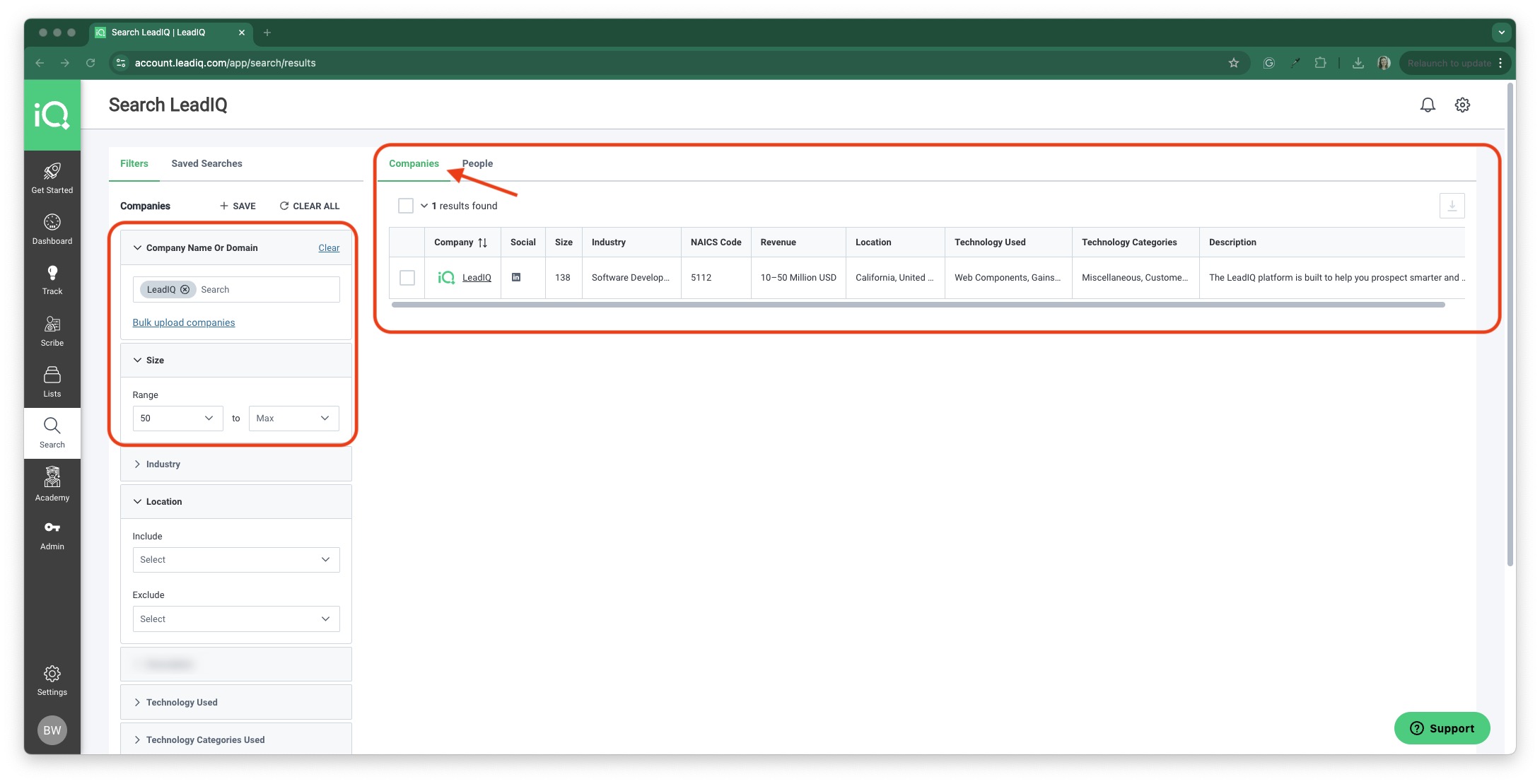Tick the select-all results checkbox
The image size is (1540, 784).
[x=406, y=206]
